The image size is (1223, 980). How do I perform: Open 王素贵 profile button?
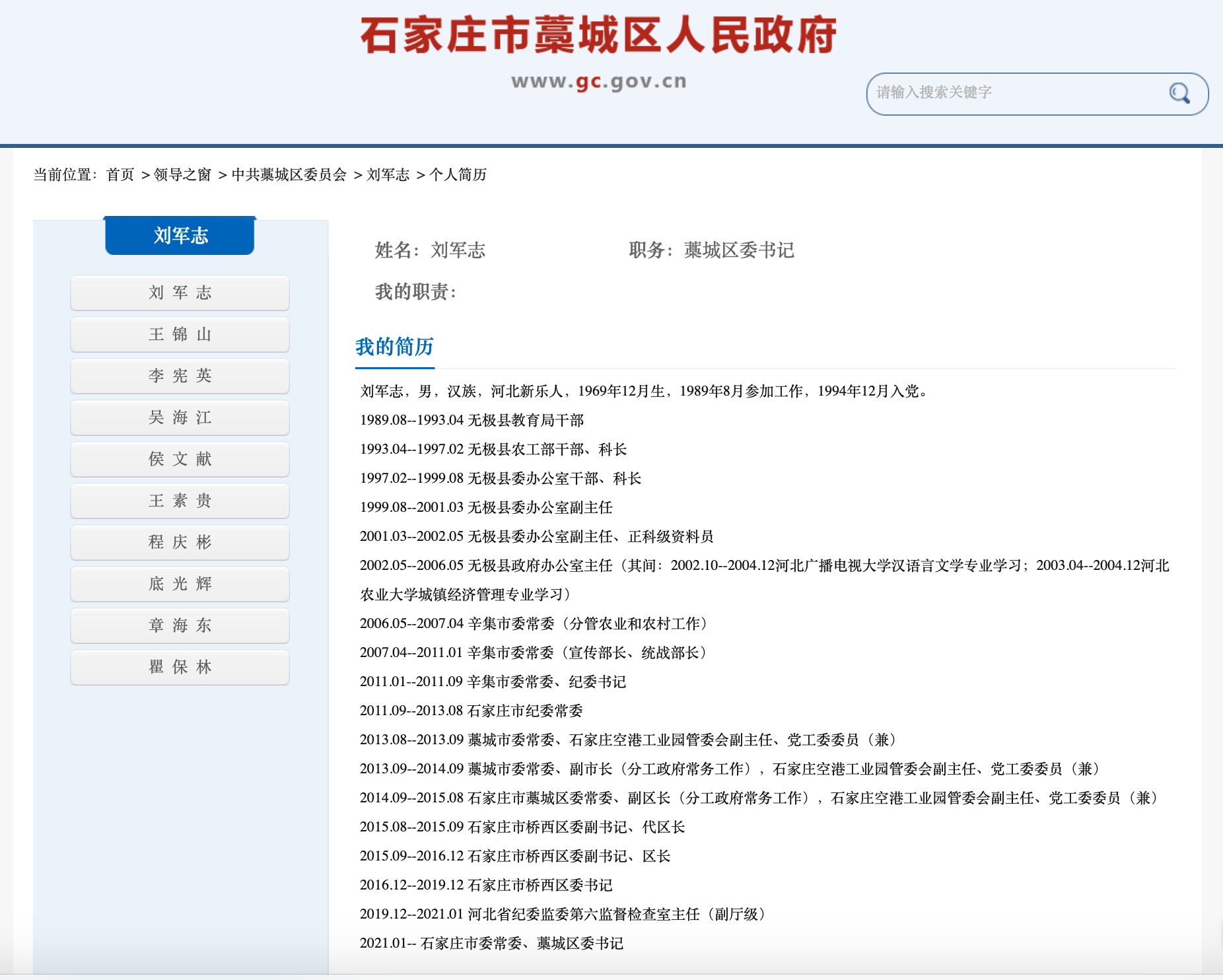(x=180, y=501)
